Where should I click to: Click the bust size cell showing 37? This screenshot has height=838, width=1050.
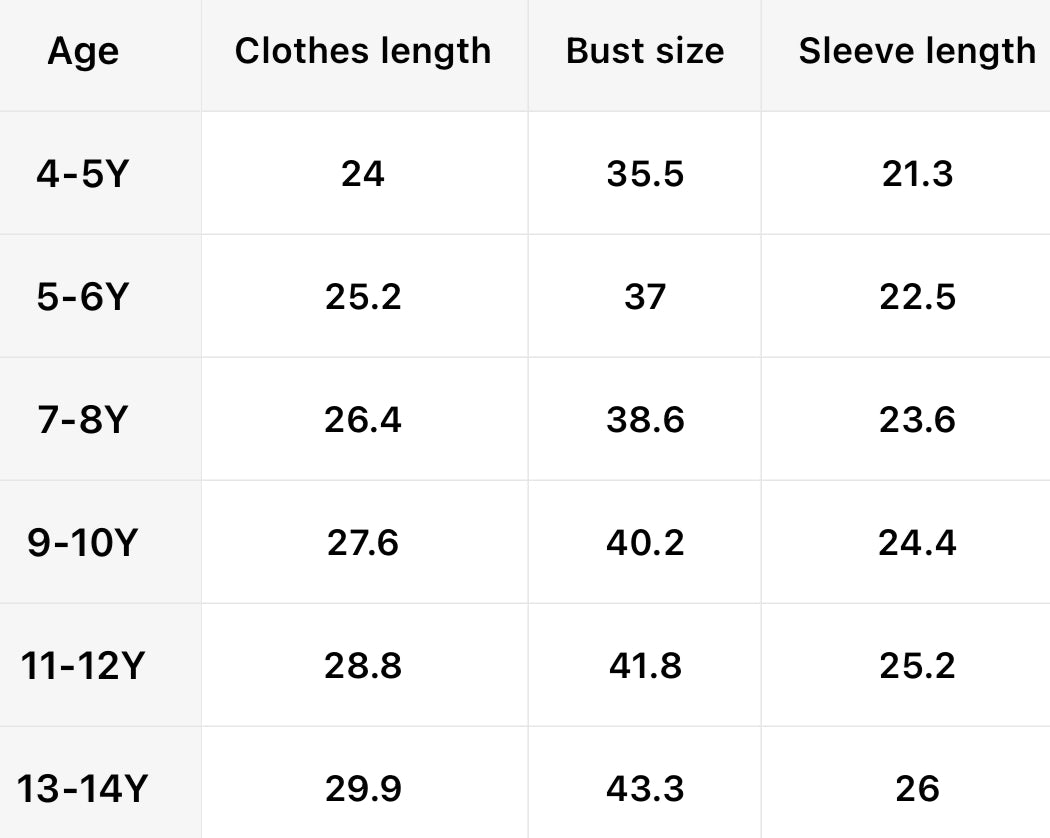645,297
